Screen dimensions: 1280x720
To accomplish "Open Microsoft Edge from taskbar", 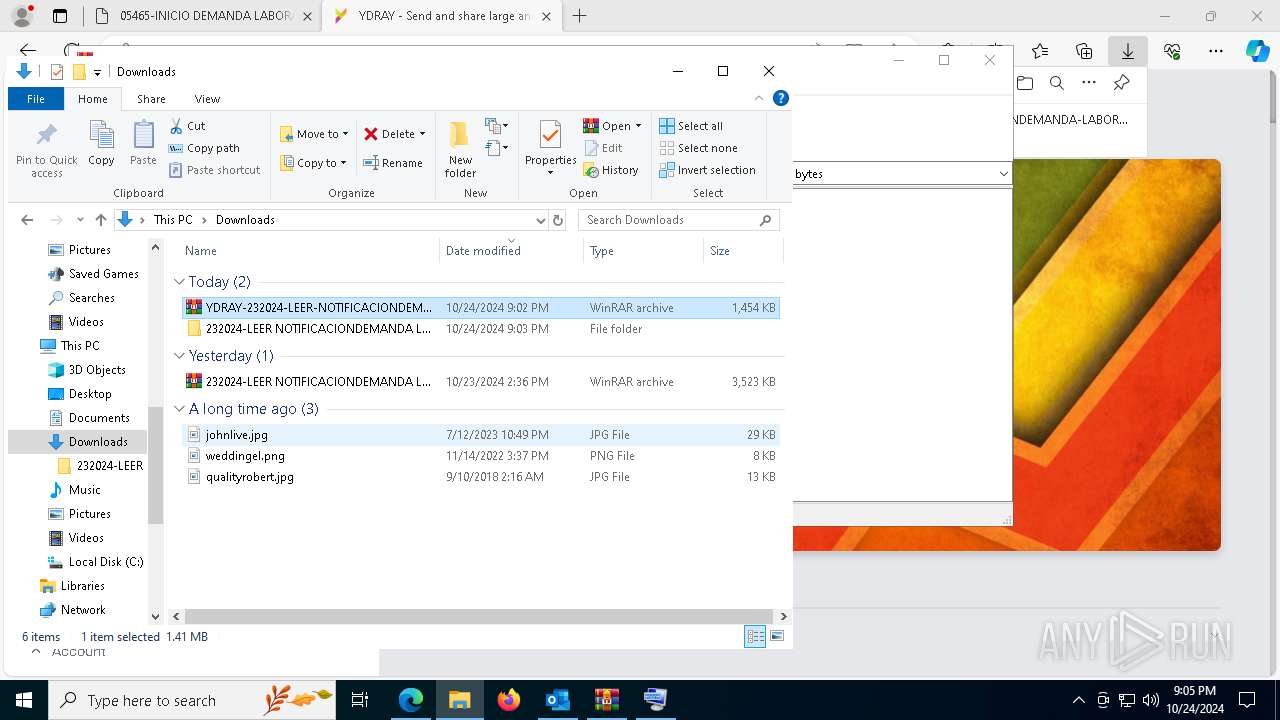I will 411,700.
